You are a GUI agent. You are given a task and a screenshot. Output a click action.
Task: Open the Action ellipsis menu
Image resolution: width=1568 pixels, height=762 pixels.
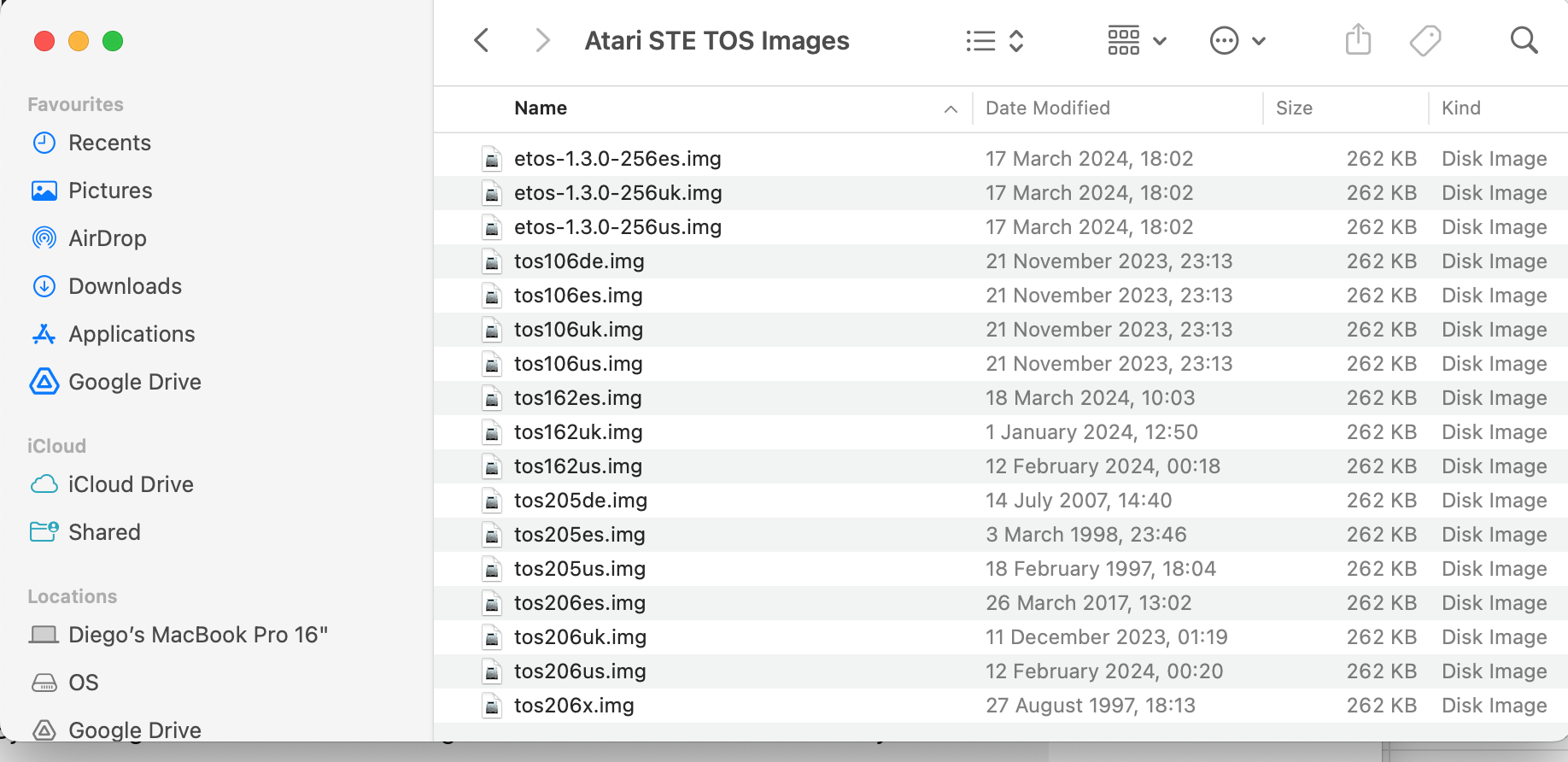(x=1237, y=40)
